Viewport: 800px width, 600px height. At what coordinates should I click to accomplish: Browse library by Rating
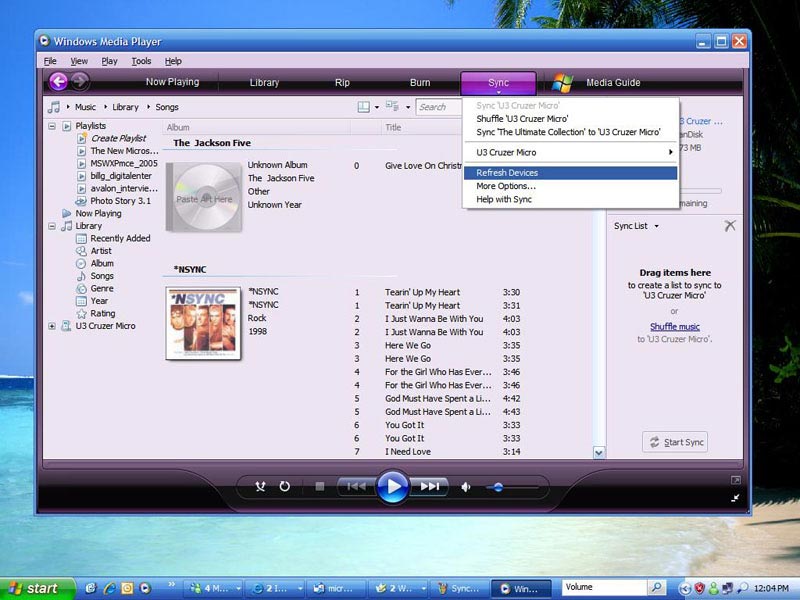tap(103, 313)
